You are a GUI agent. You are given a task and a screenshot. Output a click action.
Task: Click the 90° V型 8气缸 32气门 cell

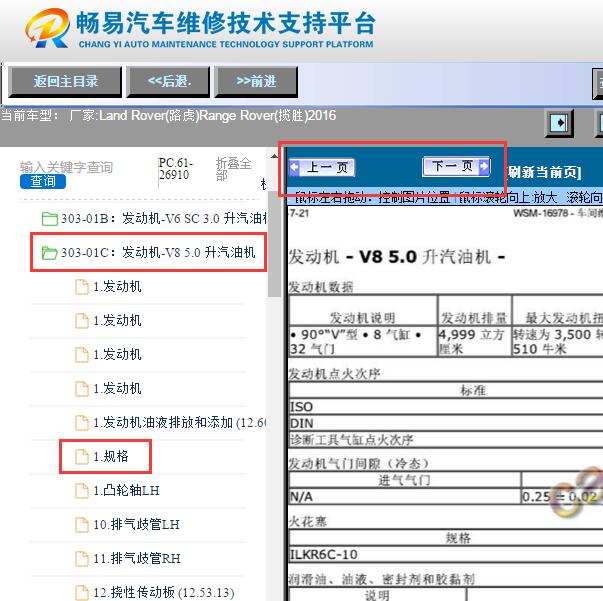[363, 341]
